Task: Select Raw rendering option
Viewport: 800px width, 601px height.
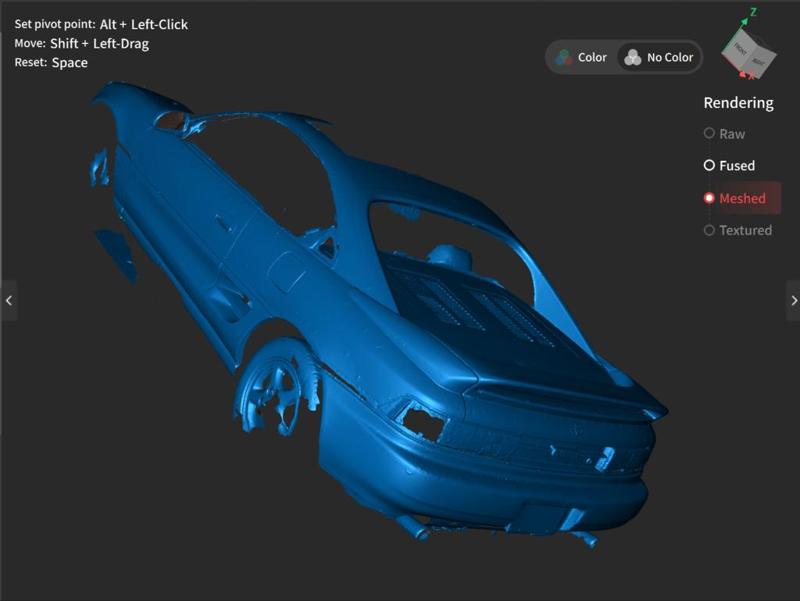Action: coord(724,134)
